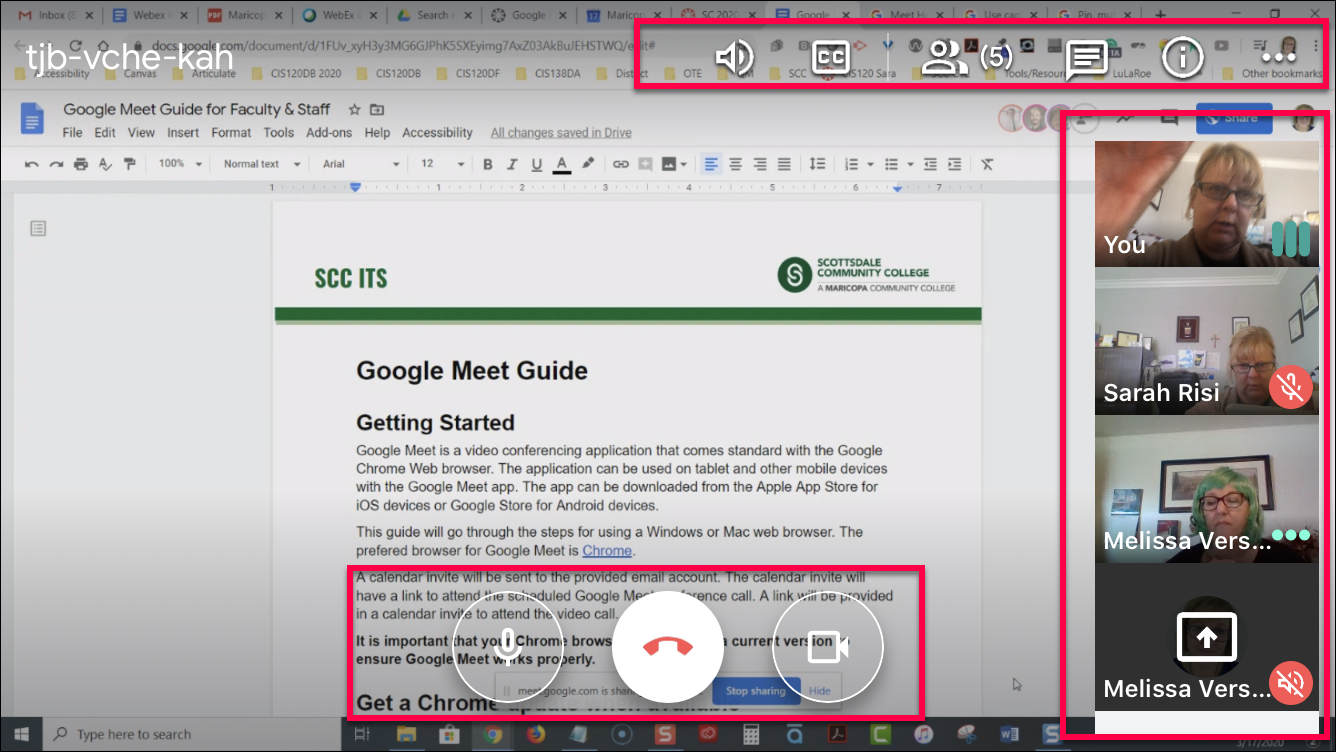This screenshot has width=1336, height=752.
Task: Open the View menu
Action: coord(141,132)
